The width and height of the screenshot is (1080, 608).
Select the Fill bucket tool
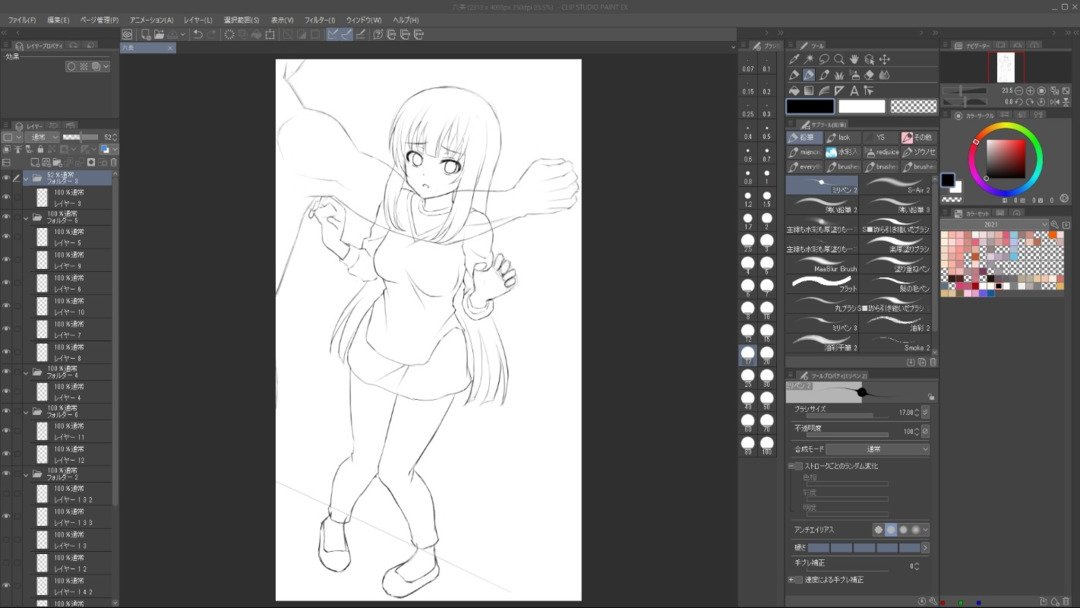click(x=793, y=90)
